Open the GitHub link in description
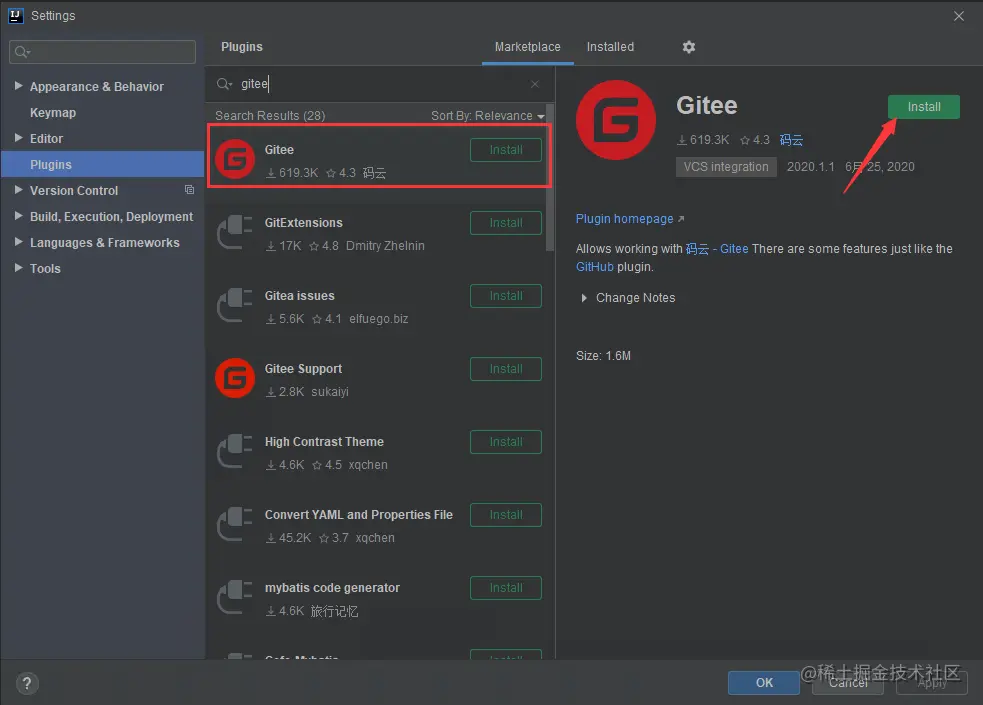This screenshot has height=705, width=983. 594,267
